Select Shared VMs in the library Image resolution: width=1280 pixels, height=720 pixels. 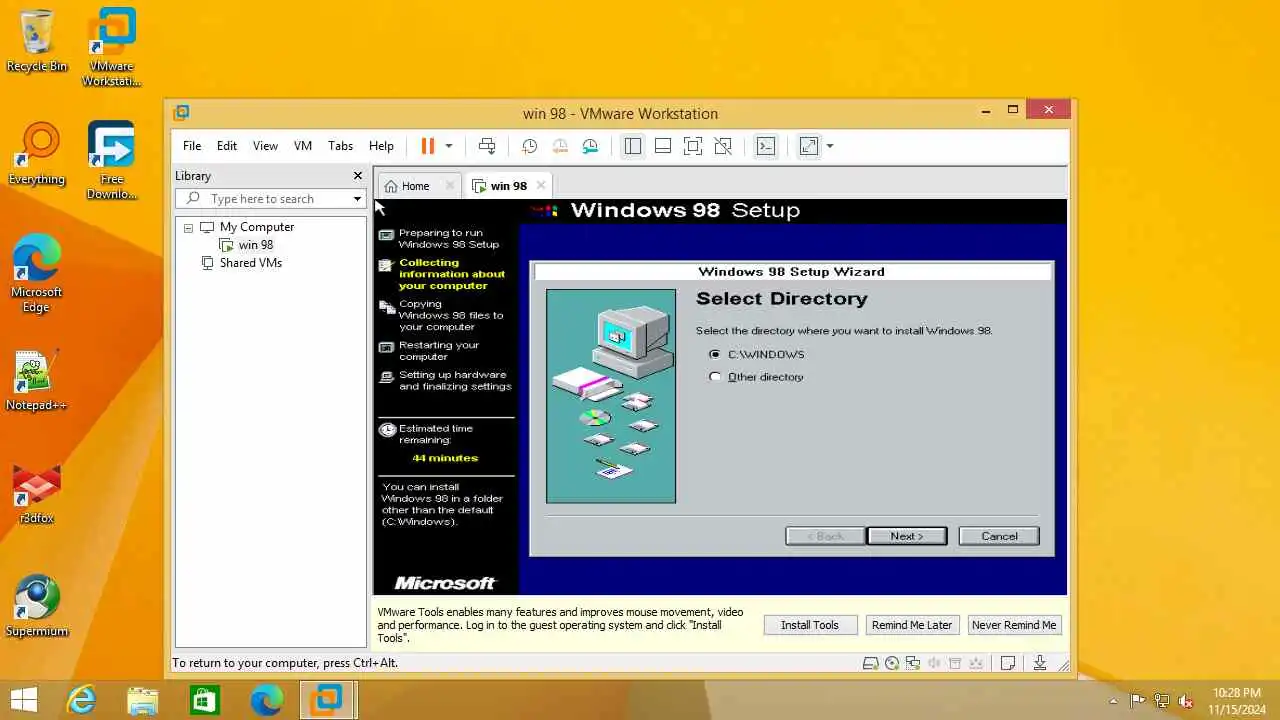point(251,263)
